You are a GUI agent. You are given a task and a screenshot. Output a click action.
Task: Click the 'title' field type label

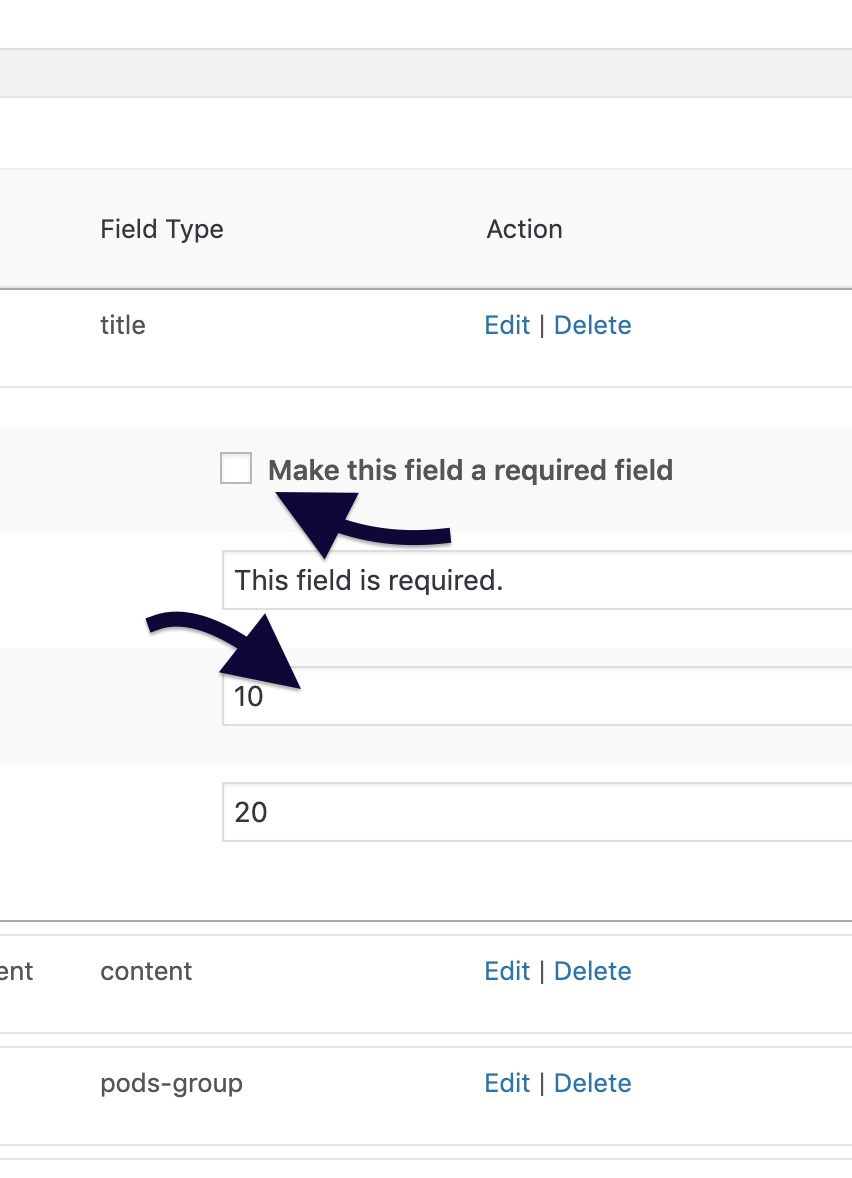pos(122,325)
